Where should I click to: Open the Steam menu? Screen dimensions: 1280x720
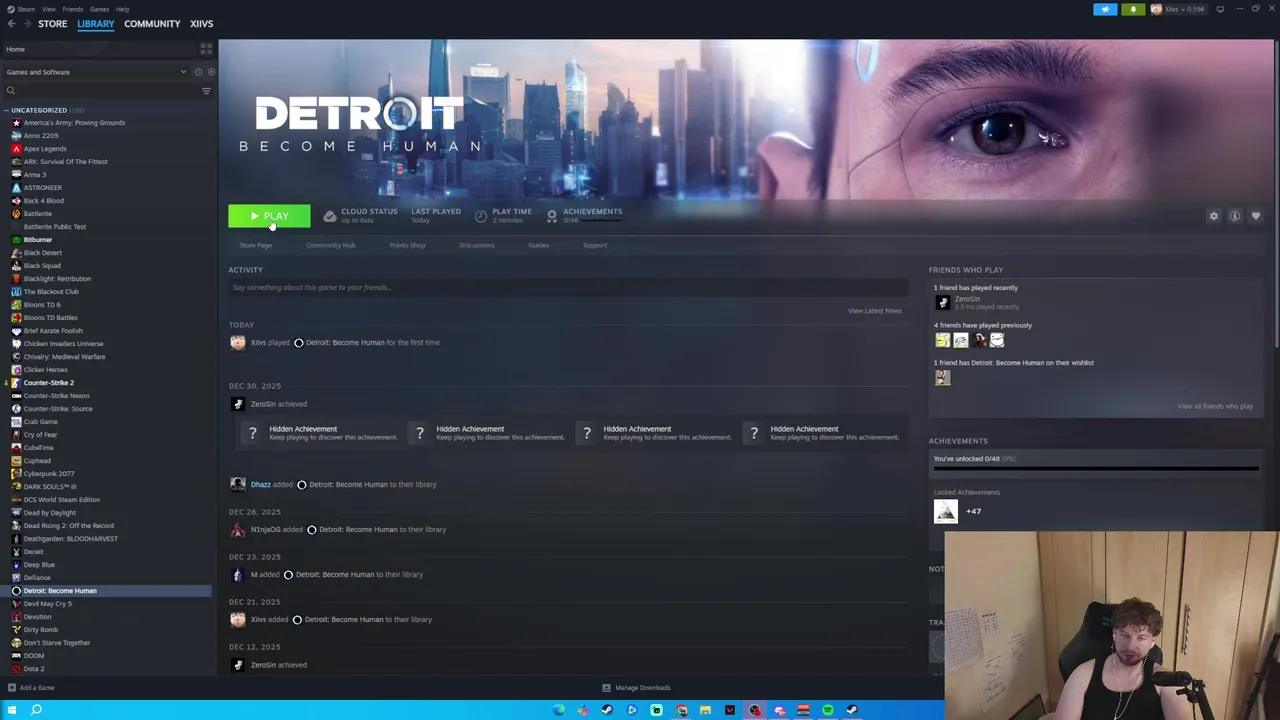[25, 9]
